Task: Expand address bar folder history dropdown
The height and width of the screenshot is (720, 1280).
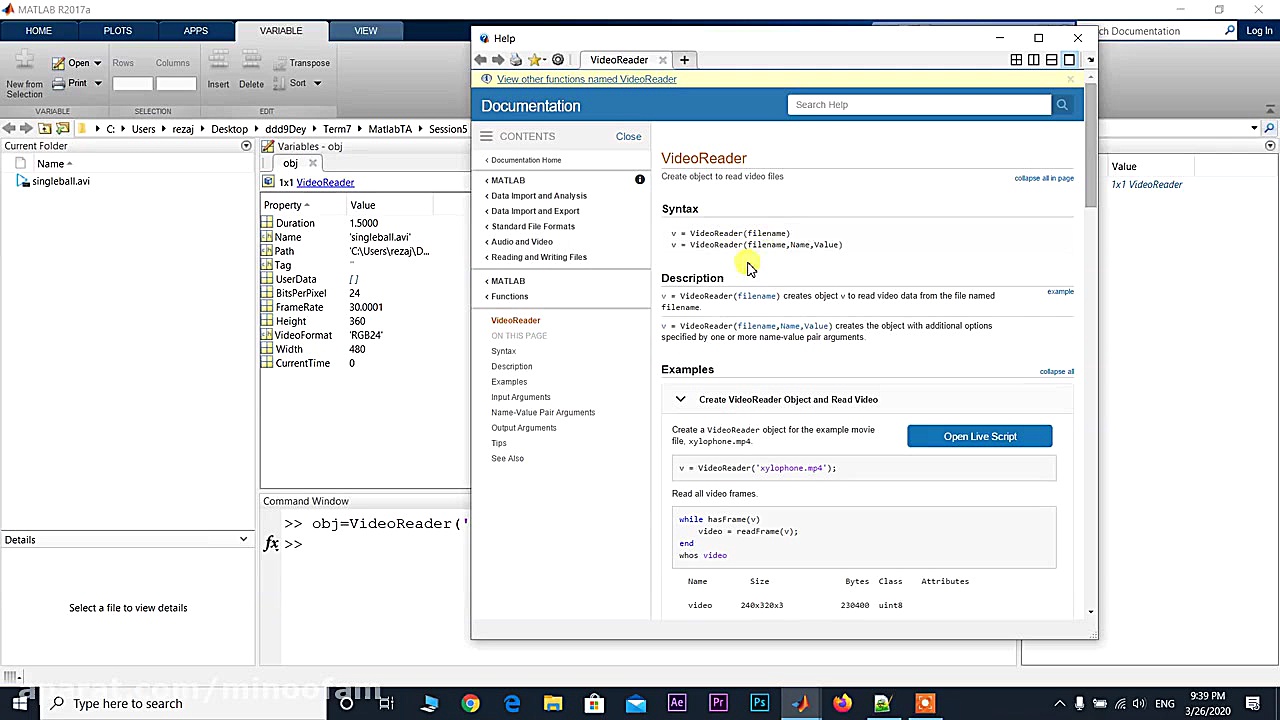Action: pos(1254,129)
